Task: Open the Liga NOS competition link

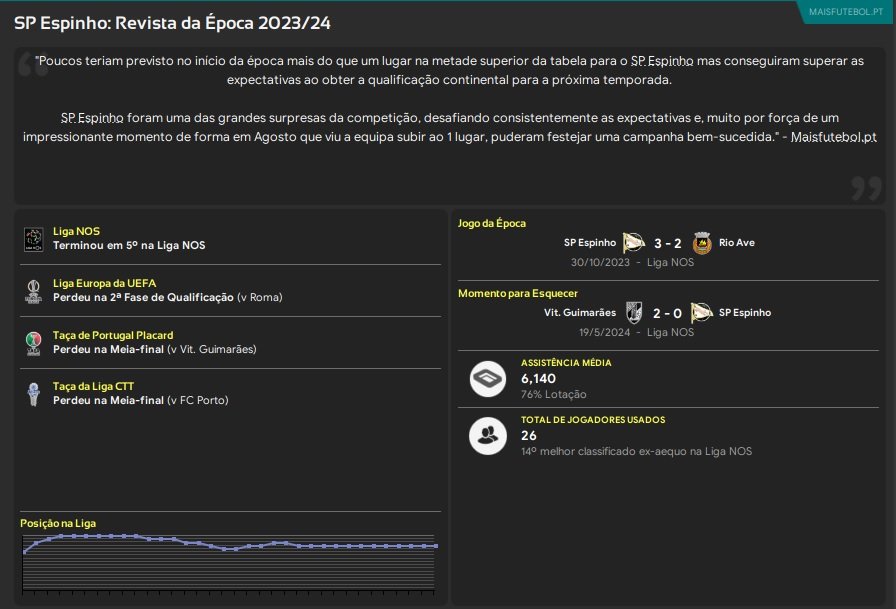Action: click(x=77, y=231)
